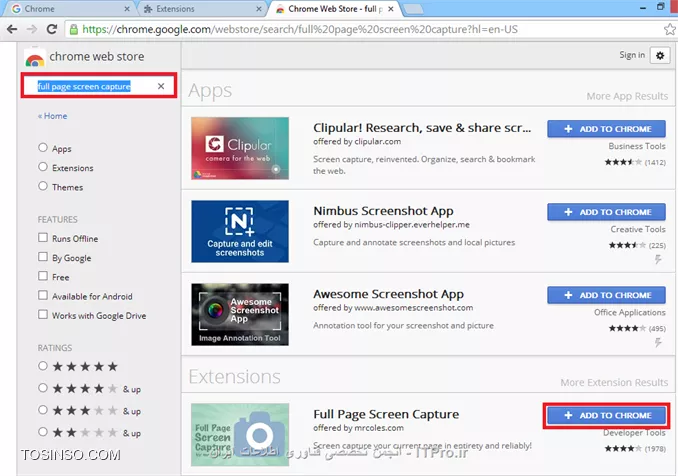Check Available for Android

(x=42, y=295)
